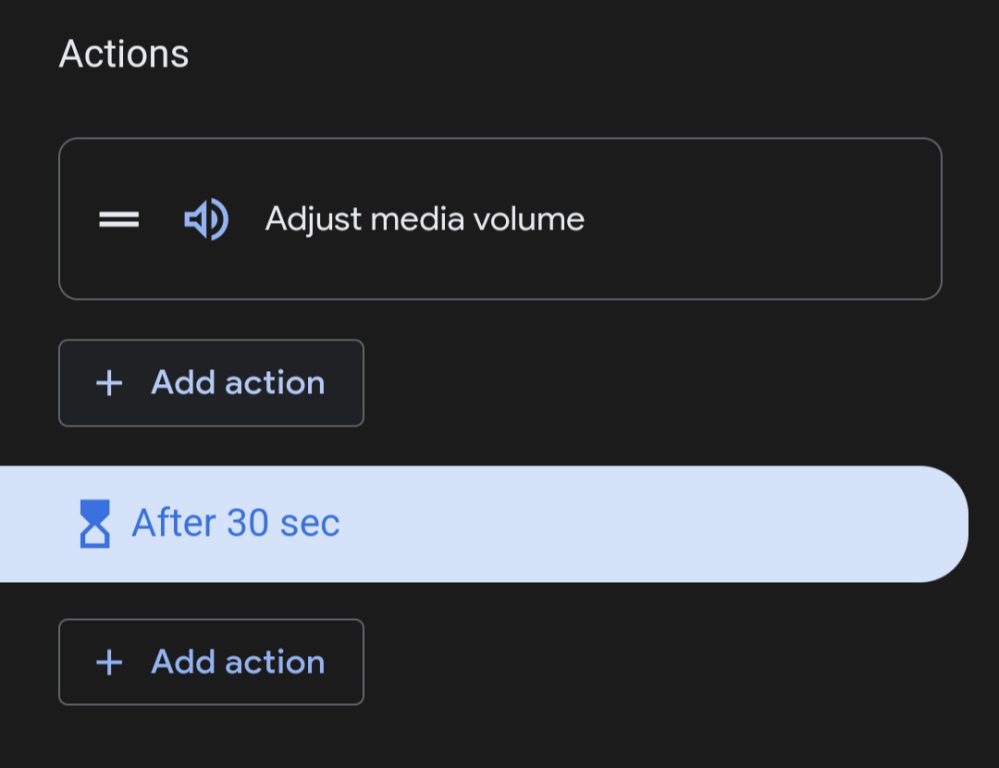Click the plus icon below the delay row

(x=109, y=662)
